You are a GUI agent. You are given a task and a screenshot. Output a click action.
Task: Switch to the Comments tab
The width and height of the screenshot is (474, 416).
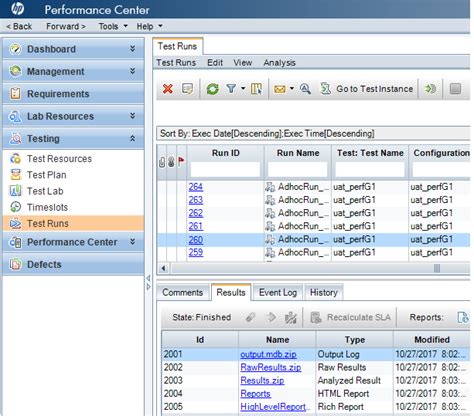183,293
